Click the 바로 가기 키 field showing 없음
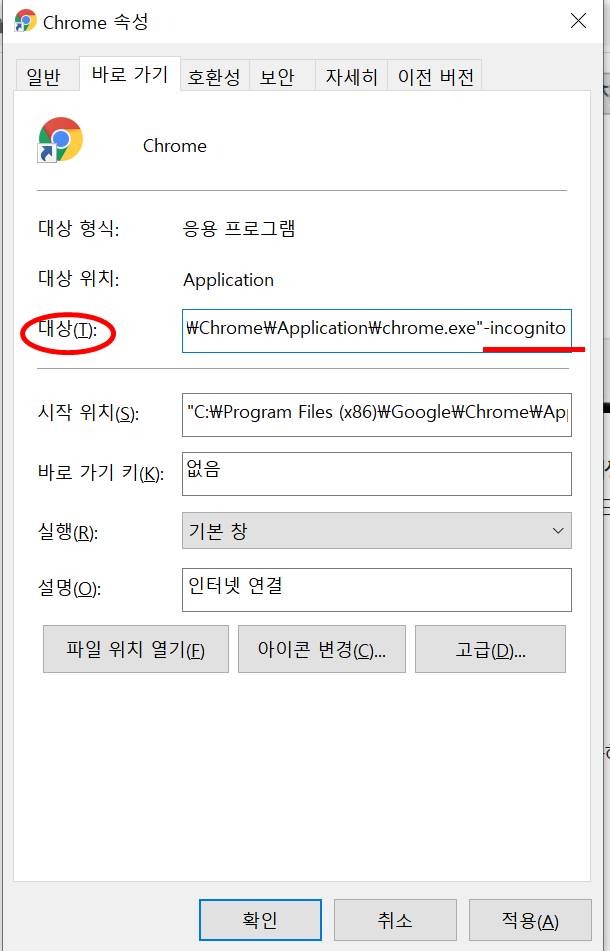This screenshot has height=951, width=610. pos(377,474)
